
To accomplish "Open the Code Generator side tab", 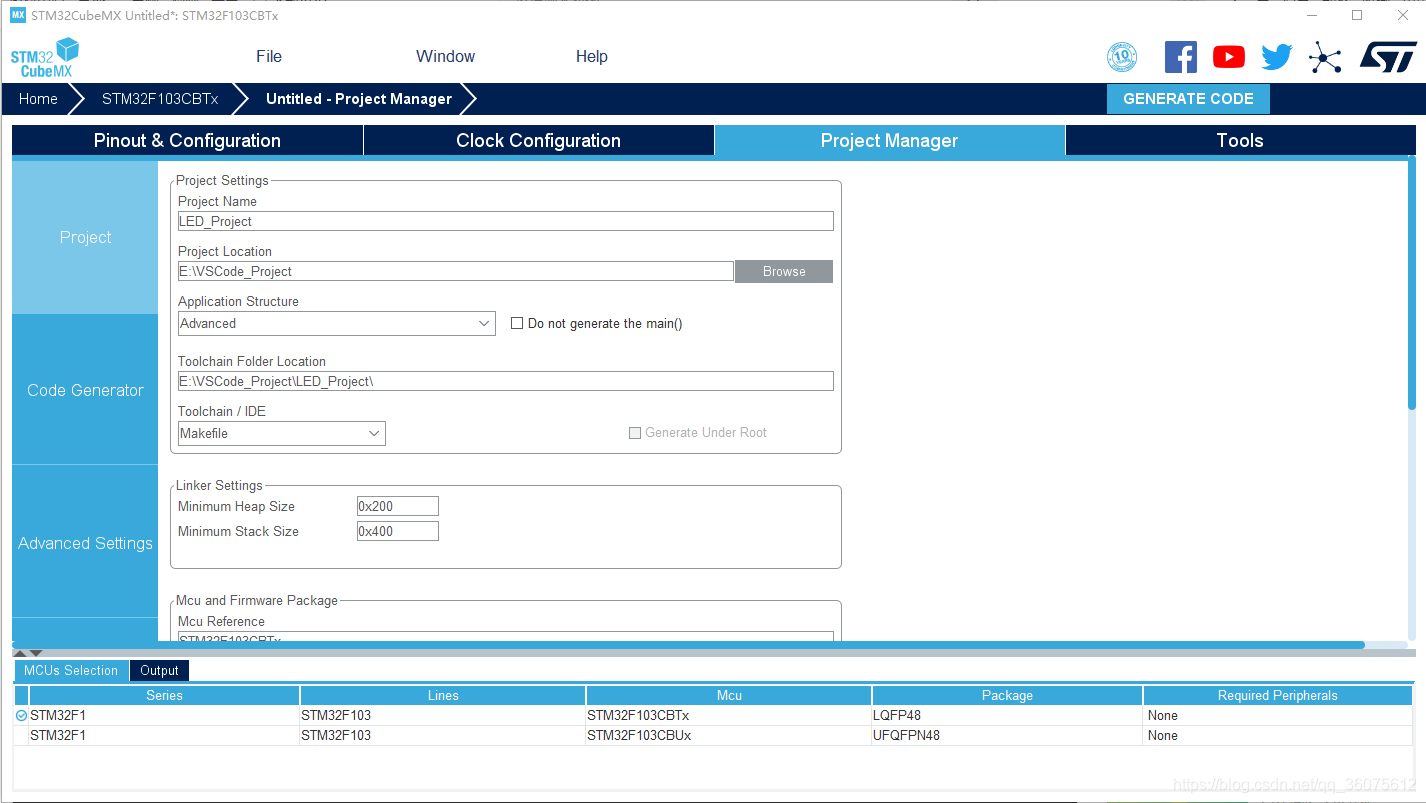I will 85,390.
